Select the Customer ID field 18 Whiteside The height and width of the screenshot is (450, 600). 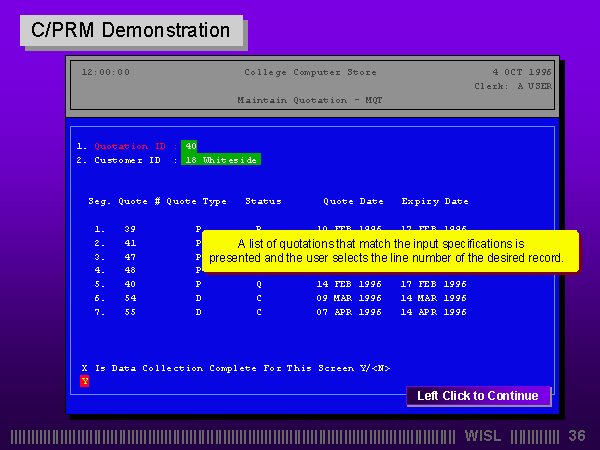point(221,160)
